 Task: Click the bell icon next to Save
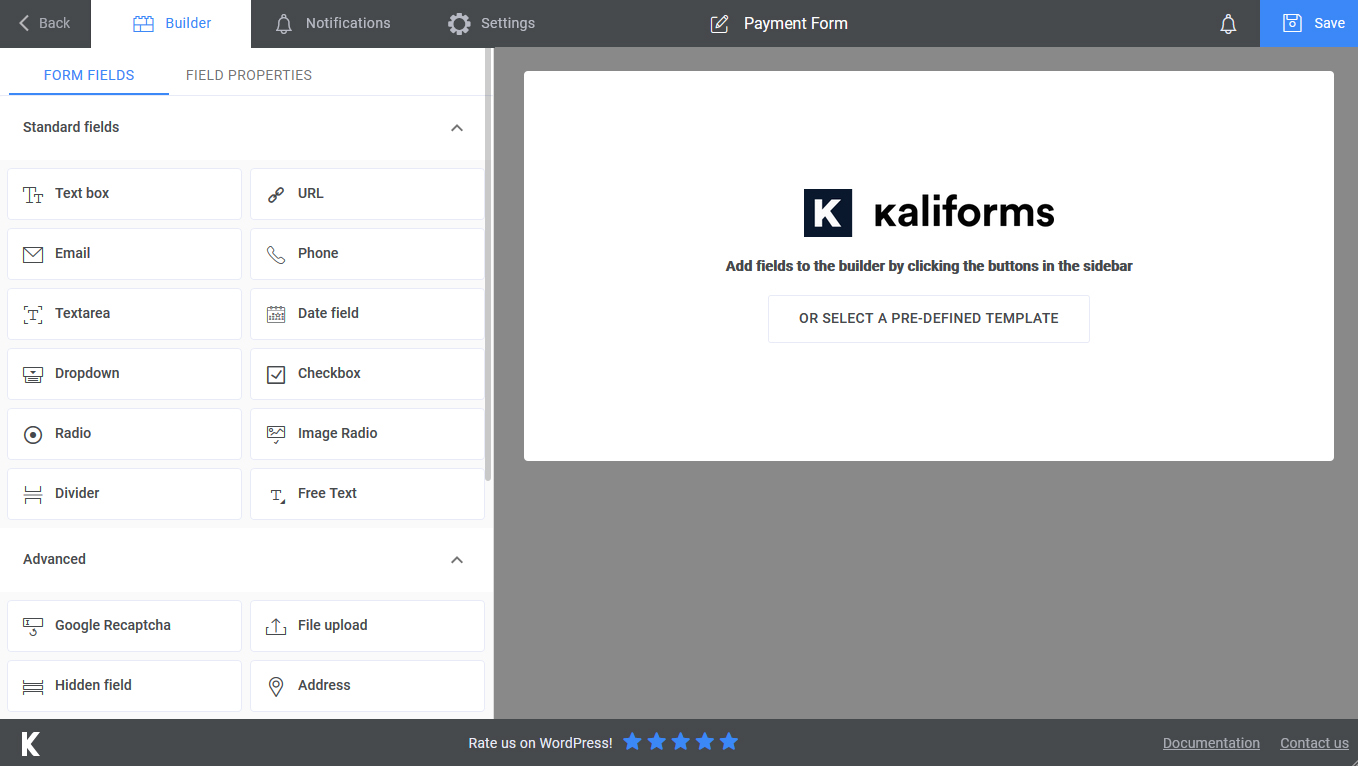click(x=1229, y=24)
